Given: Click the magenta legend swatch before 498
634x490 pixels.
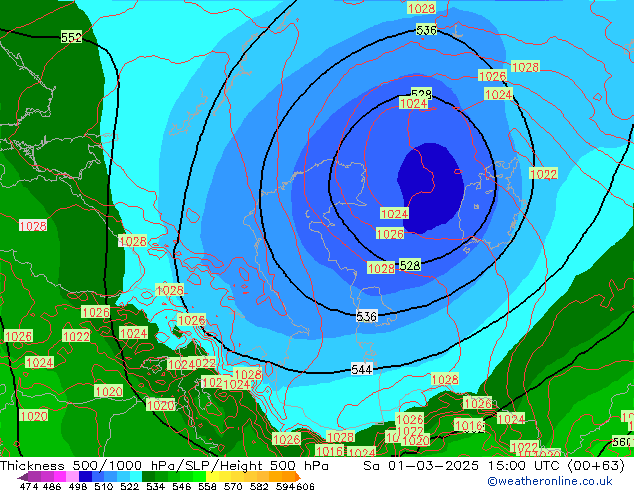Looking at the screenshot, I should (60, 477).
